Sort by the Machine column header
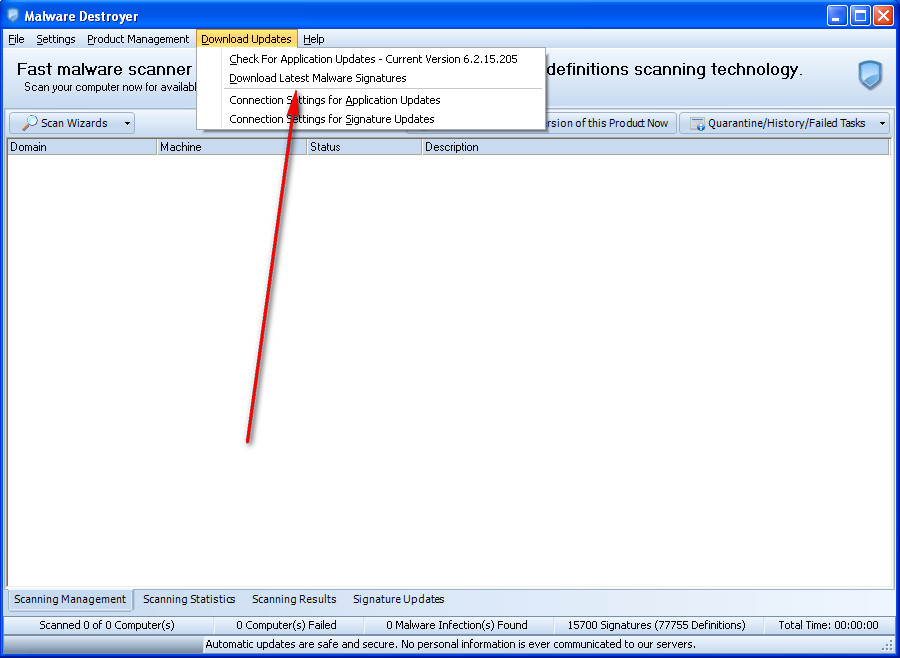Screen dimensions: 900x658 pos(231,147)
